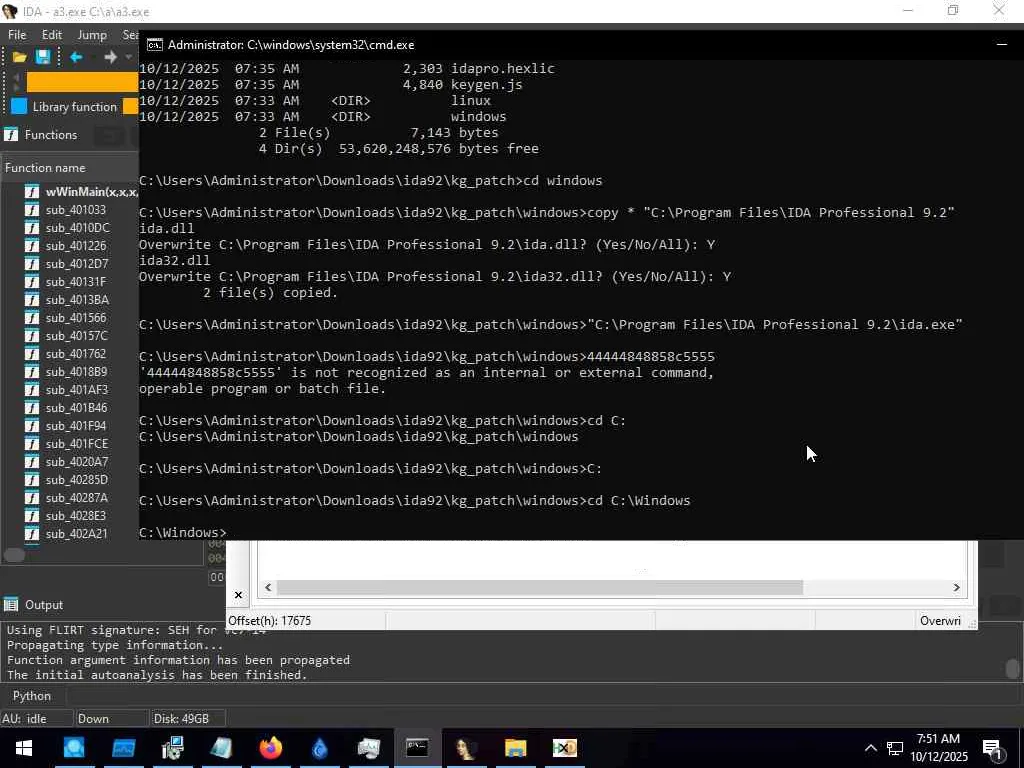Click the hex editor scrollbar right arrow
Viewport: 1024px width, 768px height.
[957, 588]
